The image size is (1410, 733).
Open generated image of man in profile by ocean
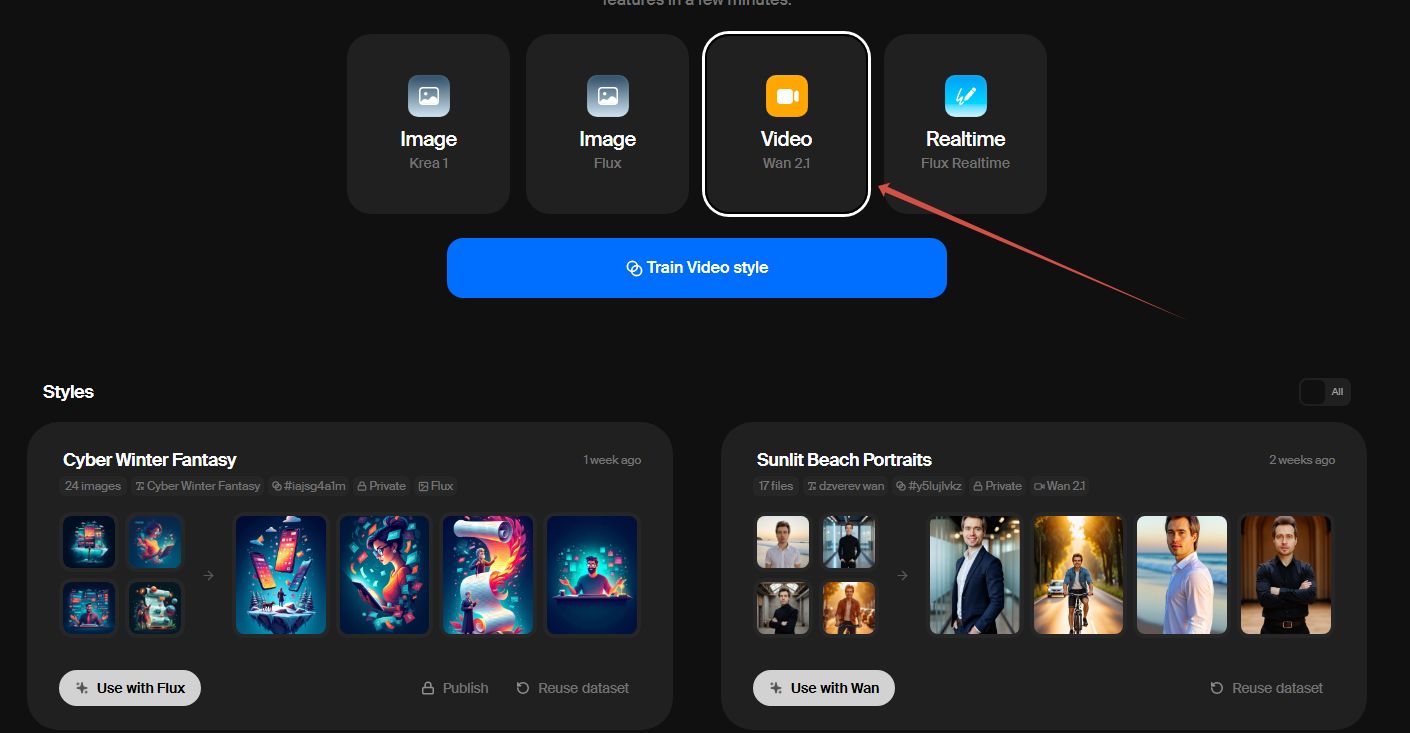click(x=1182, y=575)
